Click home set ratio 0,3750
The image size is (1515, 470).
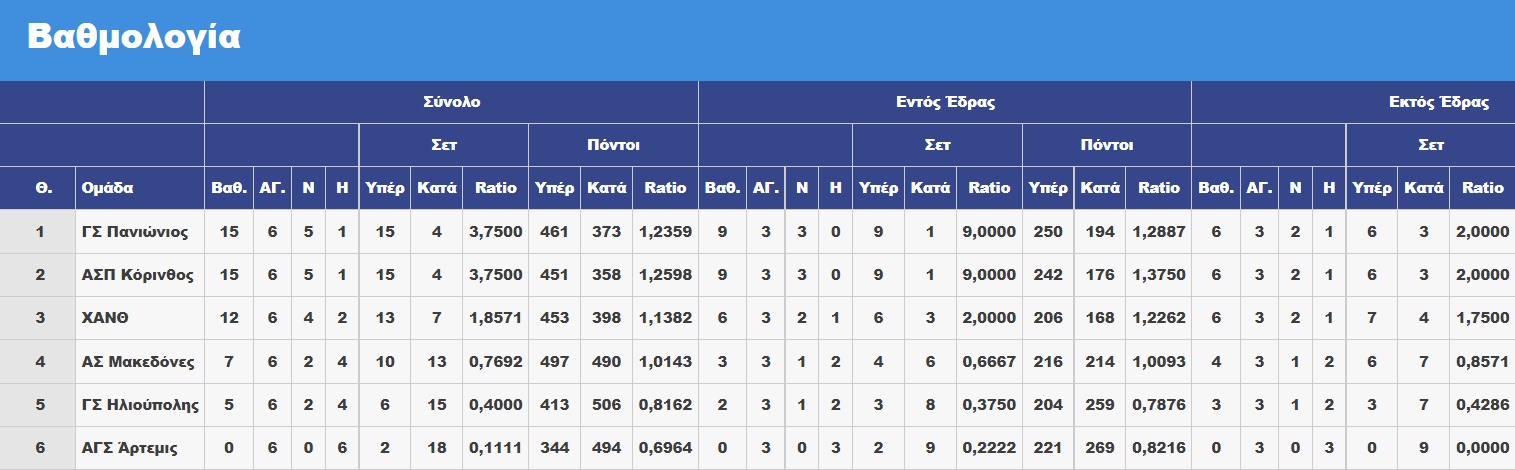(x=990, y=405)
